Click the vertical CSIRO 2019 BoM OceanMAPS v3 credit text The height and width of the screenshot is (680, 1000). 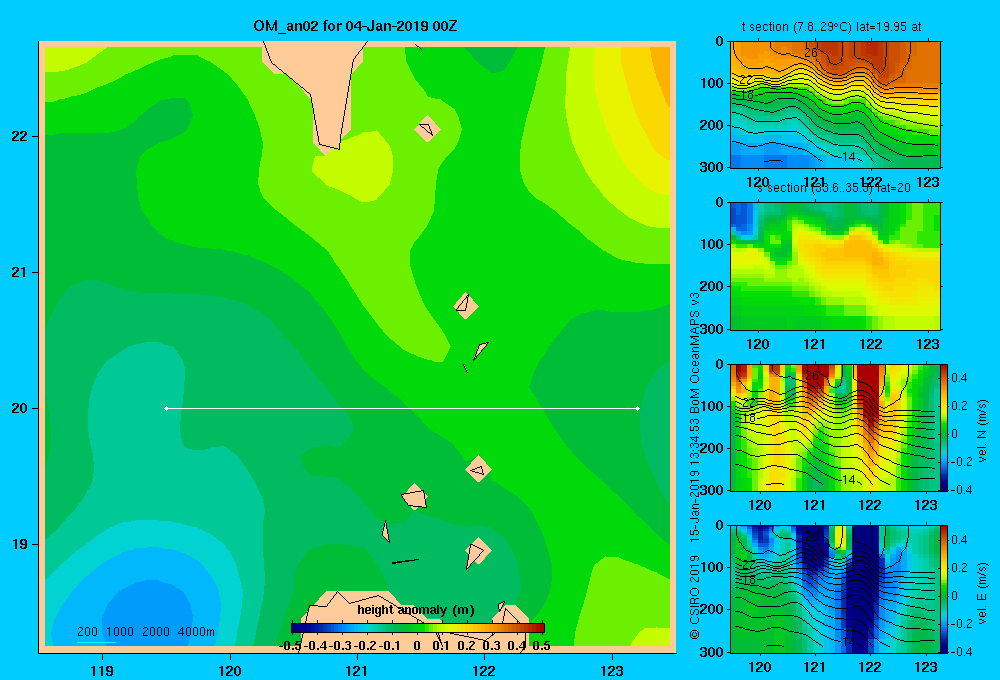click(x=695, y=466)
